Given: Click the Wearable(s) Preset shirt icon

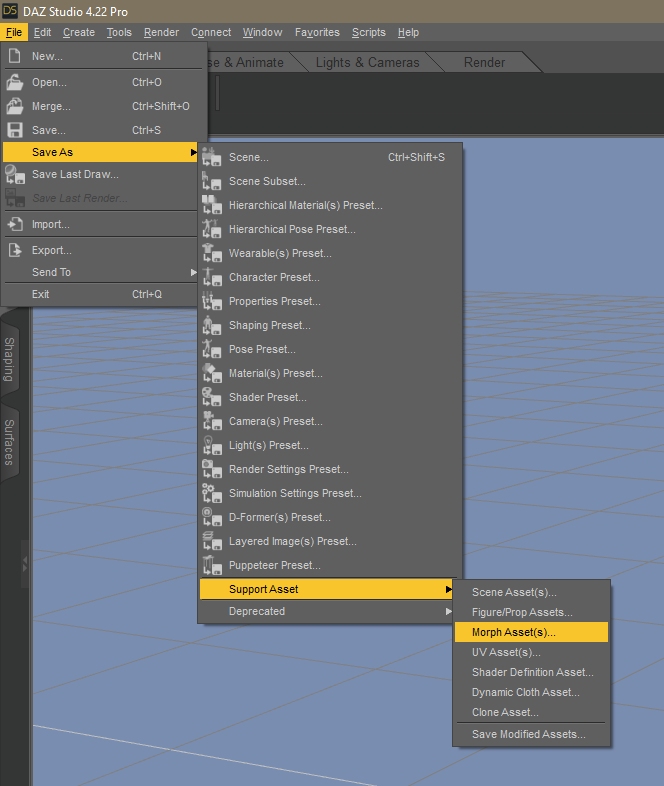Looking at the screenshot, I should (211, 253).
